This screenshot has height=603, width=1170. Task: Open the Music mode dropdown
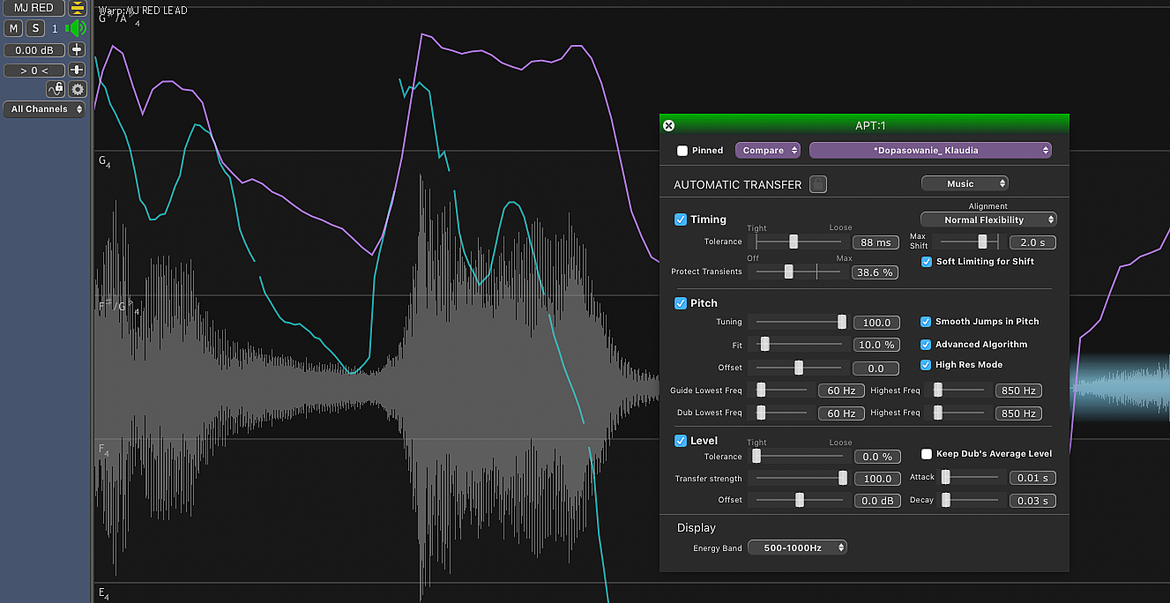tap(965, 184)
